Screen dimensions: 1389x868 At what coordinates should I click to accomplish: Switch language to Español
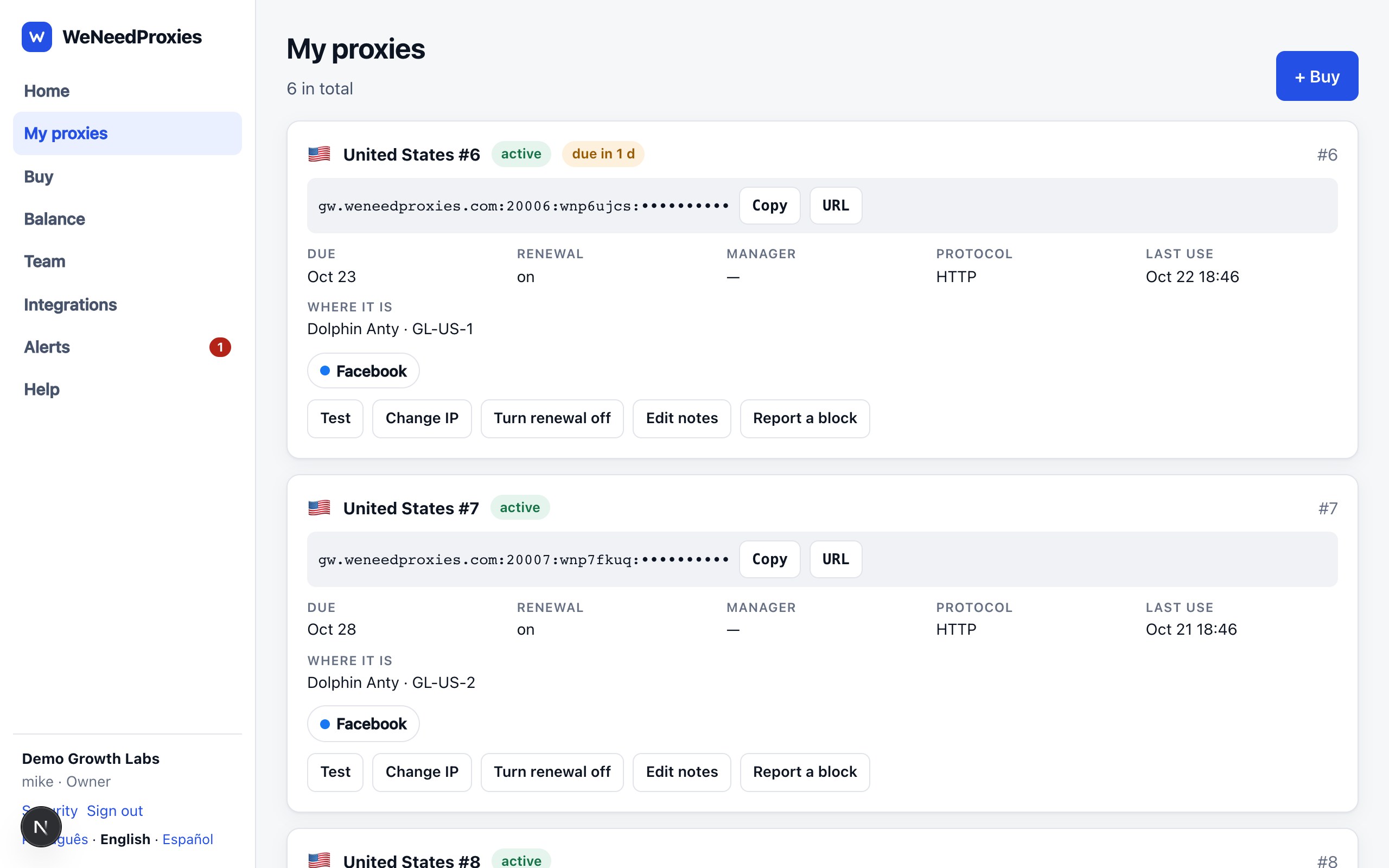(x=188, y=839)
